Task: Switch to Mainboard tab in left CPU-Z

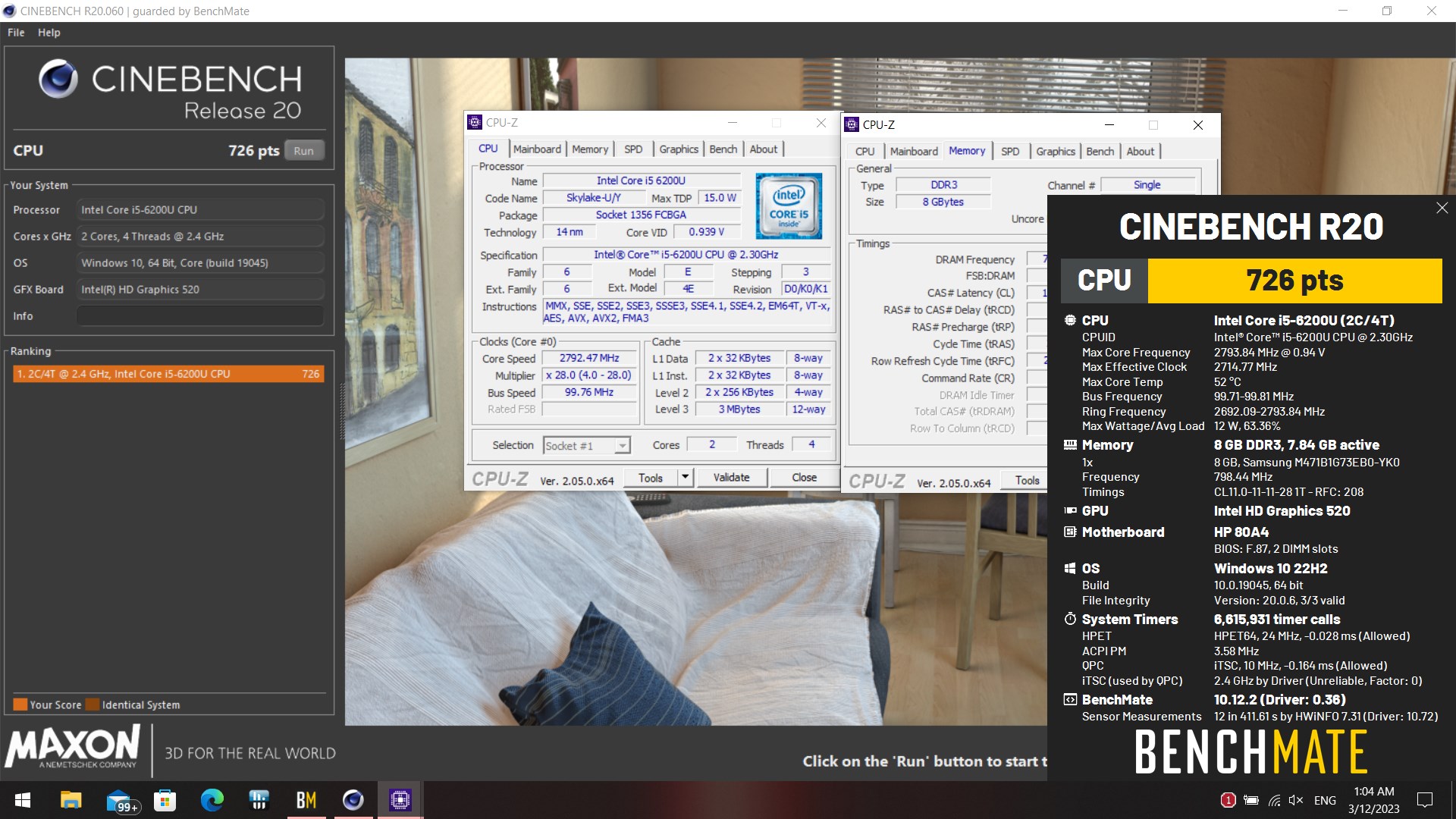Action: click(x=537, y=149)
